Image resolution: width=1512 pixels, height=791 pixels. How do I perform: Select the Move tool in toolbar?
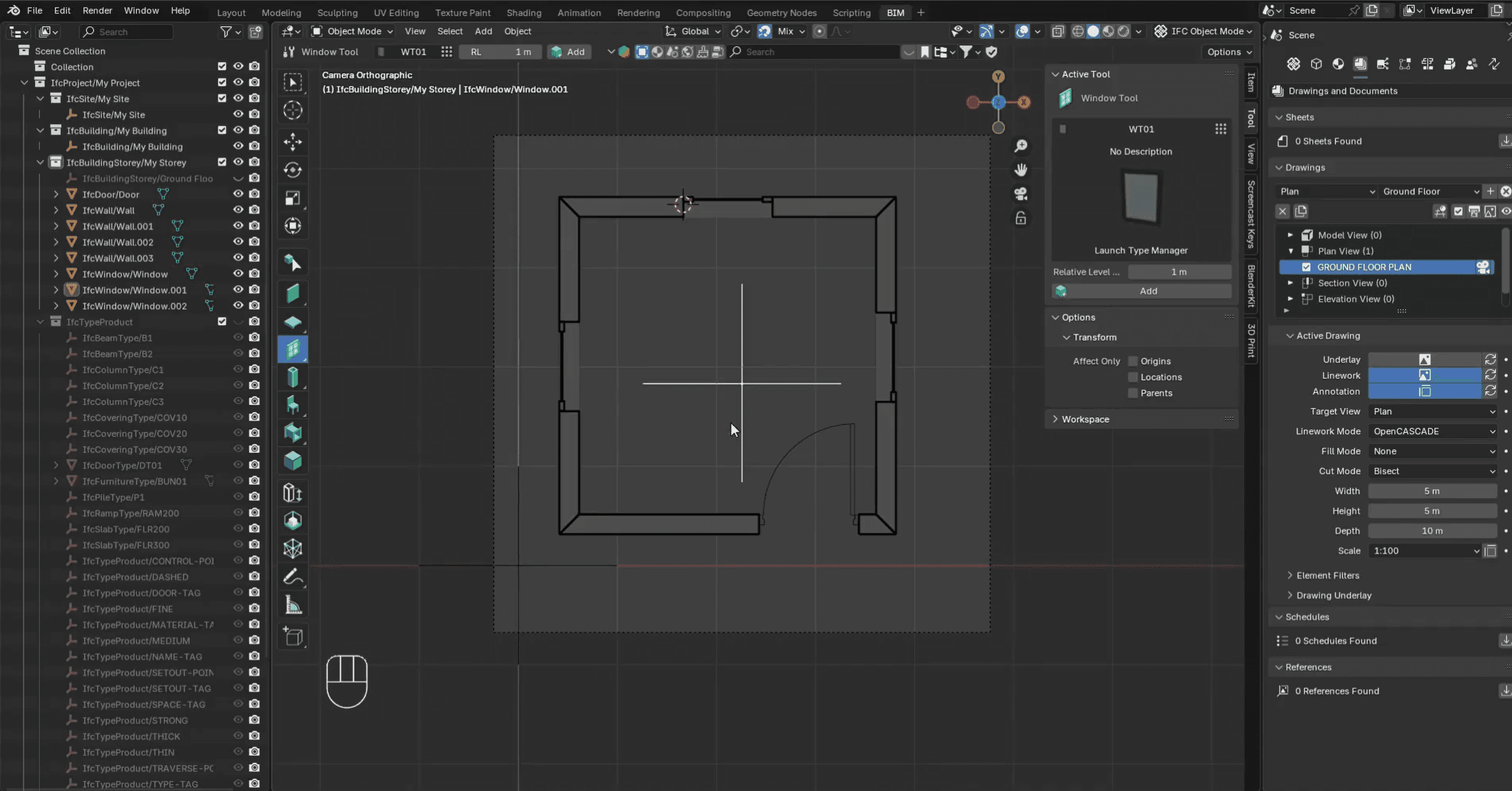(x=292, y=142)
